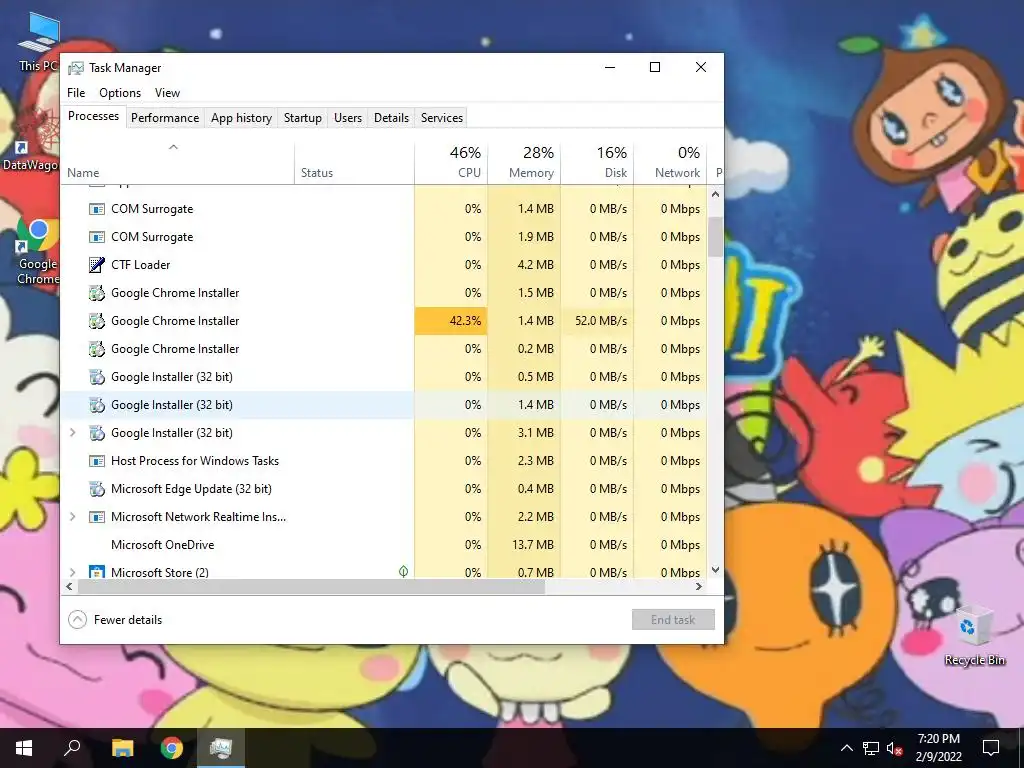Click the highlighted Google Installer (32 bit) row name

pos(172,405)
